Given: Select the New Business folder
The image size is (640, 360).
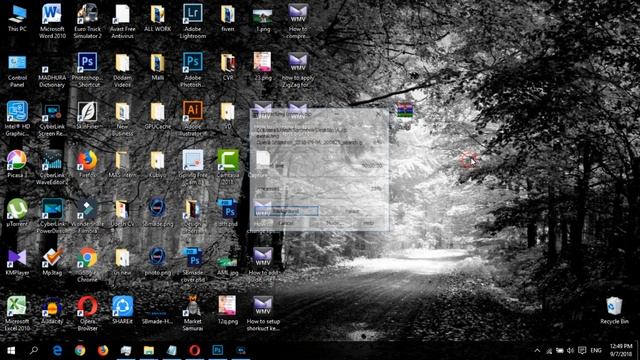Looking at the screenshot, I should pyautogui.click(x=122, y=119).
